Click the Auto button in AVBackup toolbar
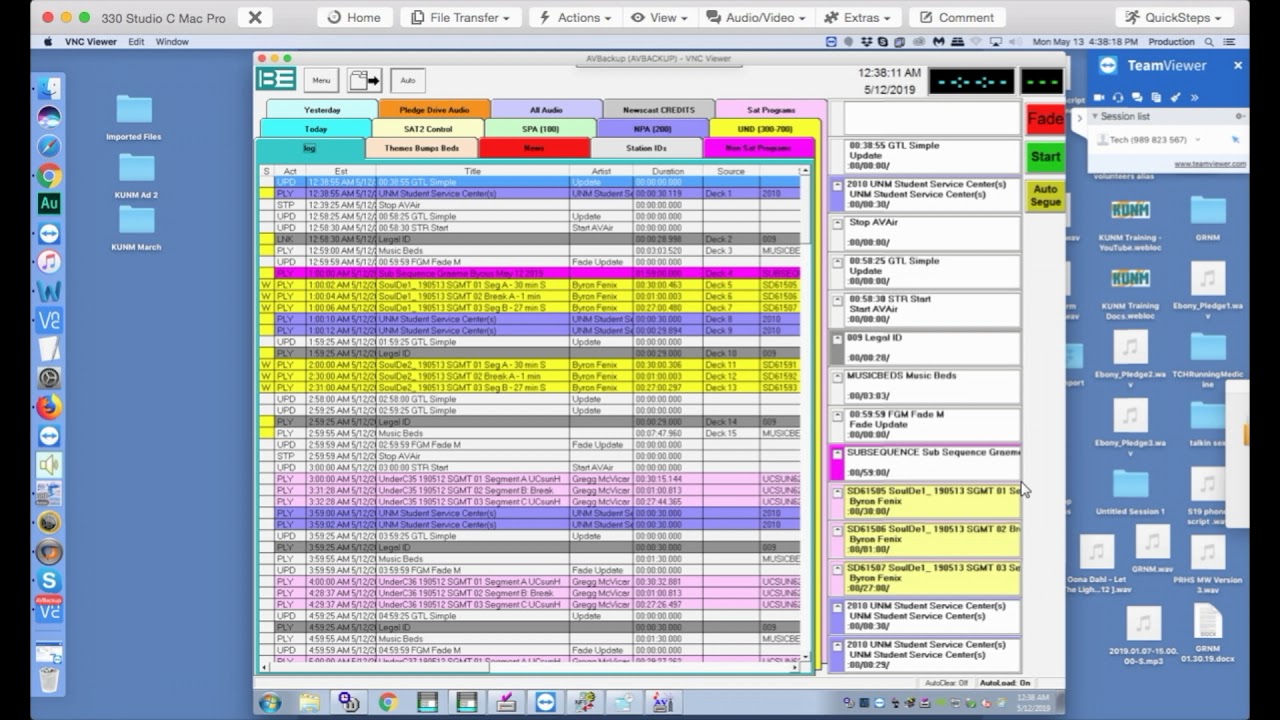 point(408,80)
